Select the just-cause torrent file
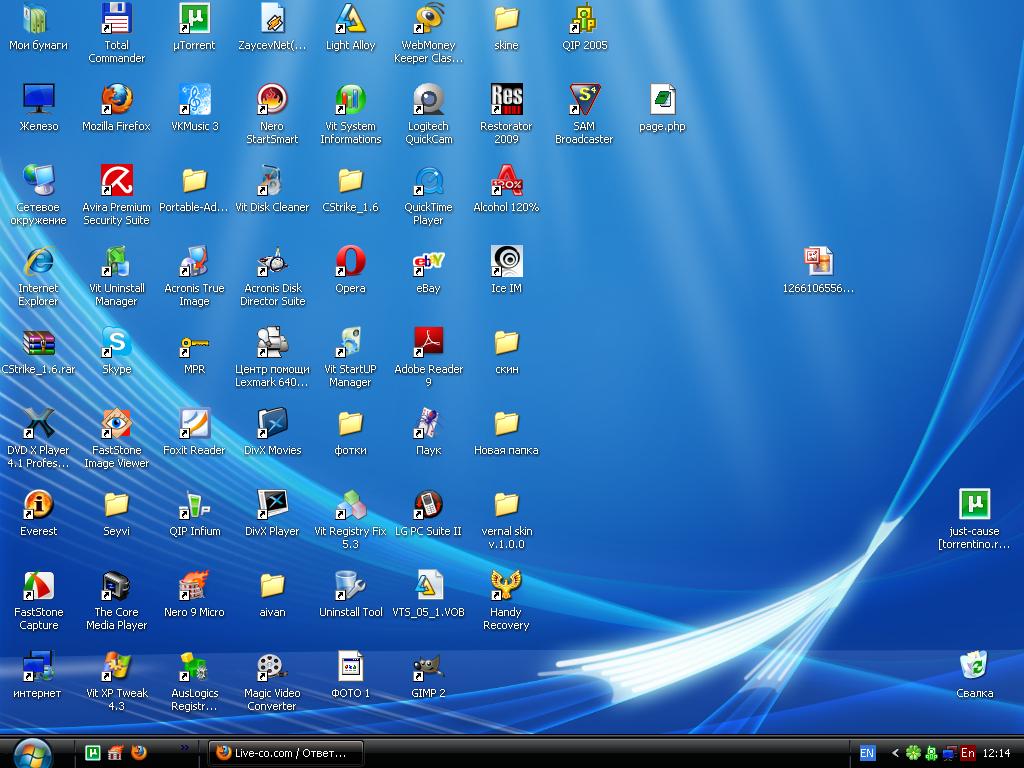This screenshot has width=1024, height=768. (x=974, y=505)
